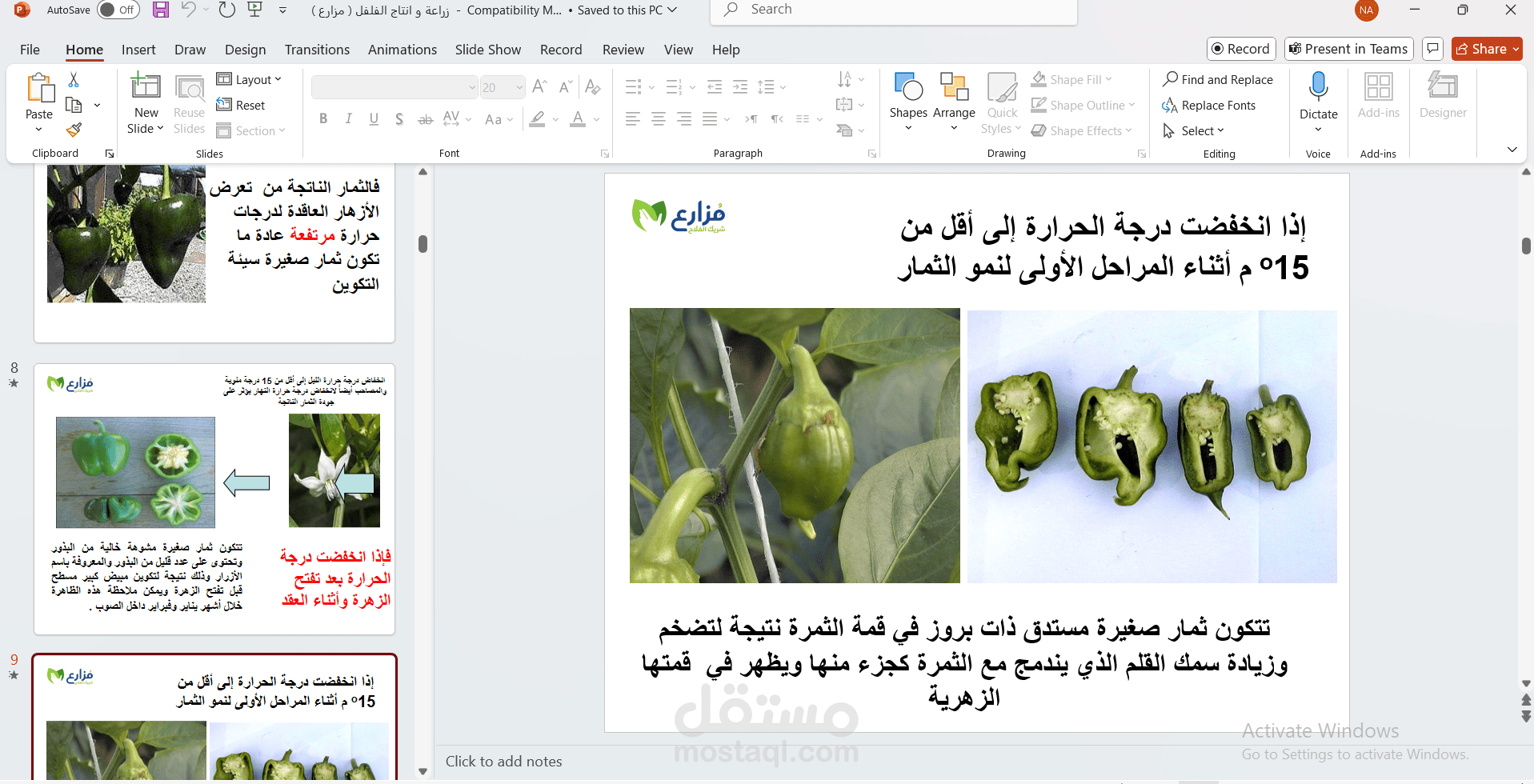Click Replace Fonts
1534x784 pixels.
pyautogui.click(x=1208, y=105)
